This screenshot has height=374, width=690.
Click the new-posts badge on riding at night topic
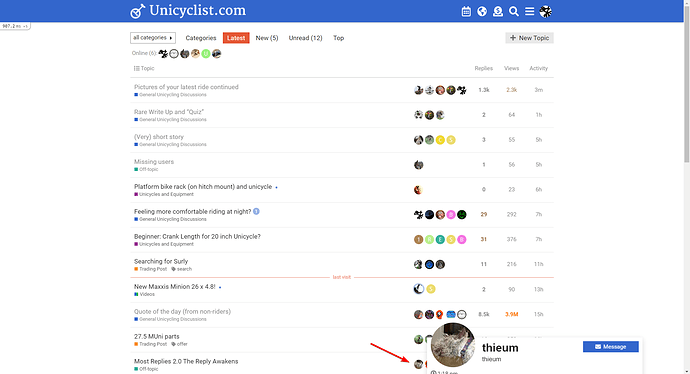(256, 212)
